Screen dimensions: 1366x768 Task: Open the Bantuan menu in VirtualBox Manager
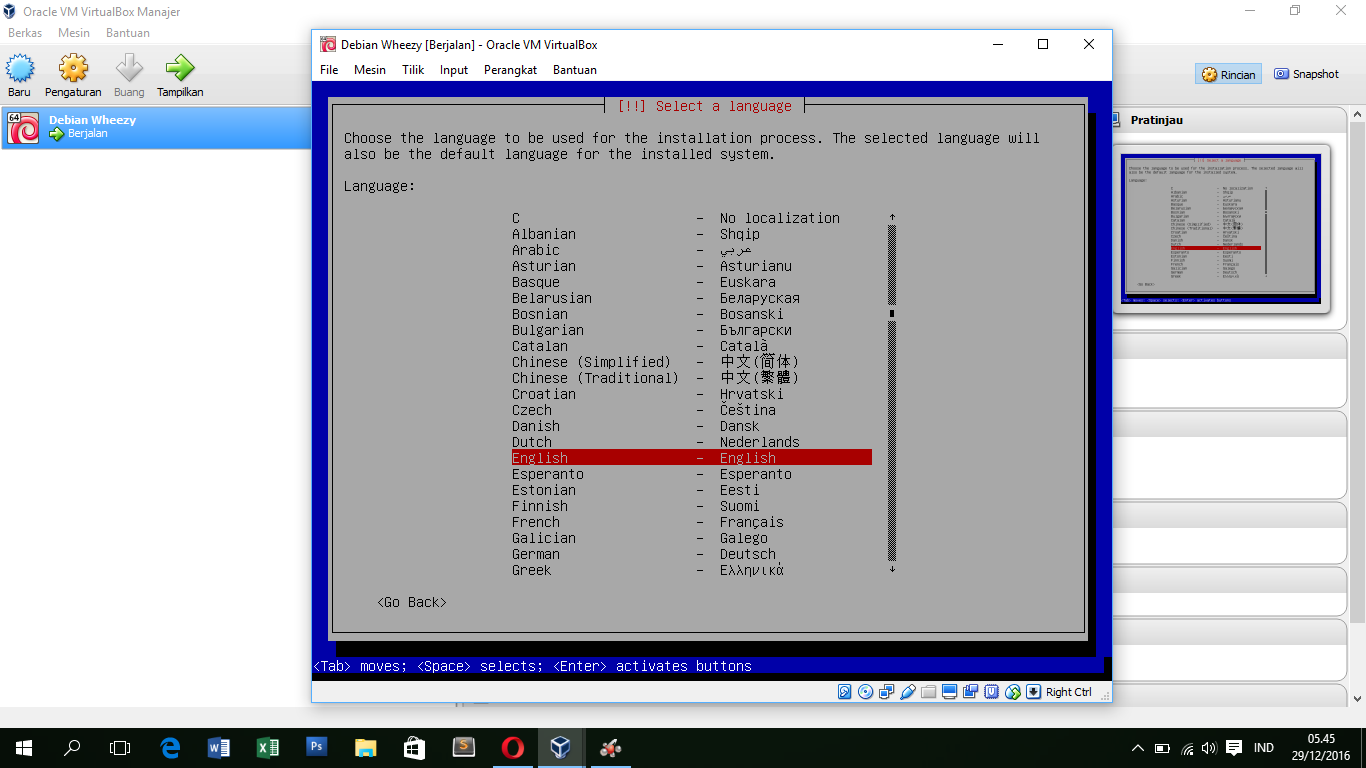coord(128,33)
